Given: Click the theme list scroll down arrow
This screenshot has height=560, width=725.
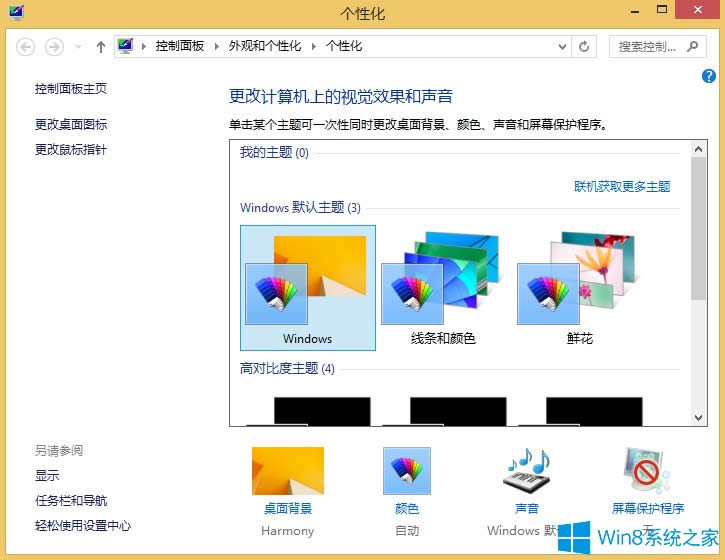Looking at the screenshot, I should click(698, 418).
